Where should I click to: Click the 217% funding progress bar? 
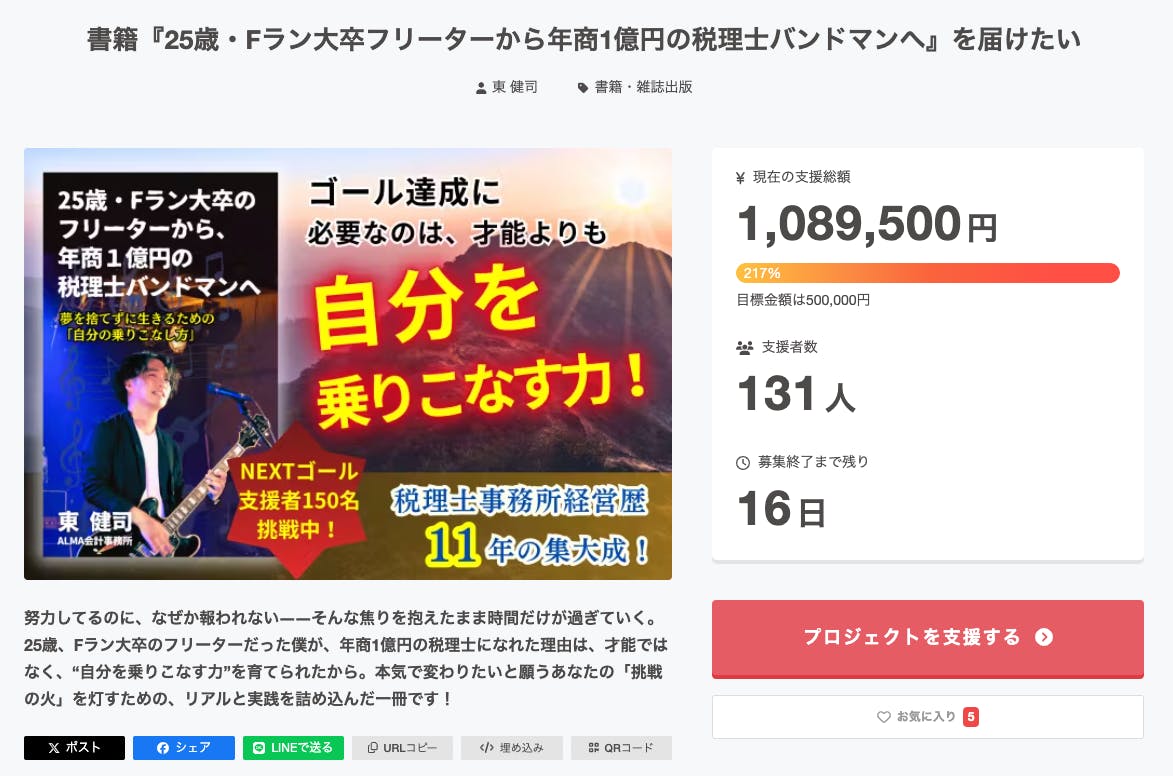point(927,273)
